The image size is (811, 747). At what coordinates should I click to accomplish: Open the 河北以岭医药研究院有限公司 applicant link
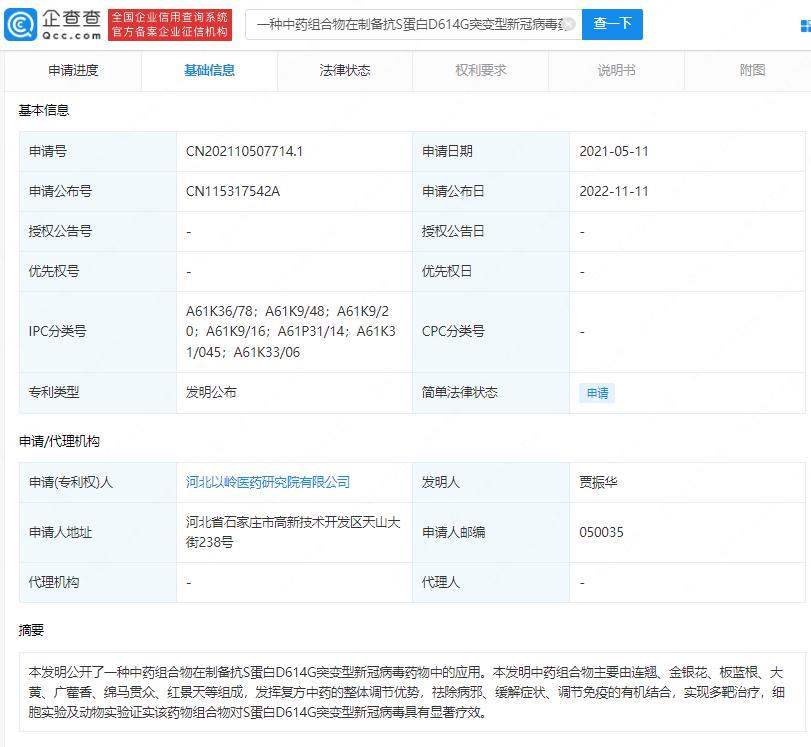[x=268, y=482]
